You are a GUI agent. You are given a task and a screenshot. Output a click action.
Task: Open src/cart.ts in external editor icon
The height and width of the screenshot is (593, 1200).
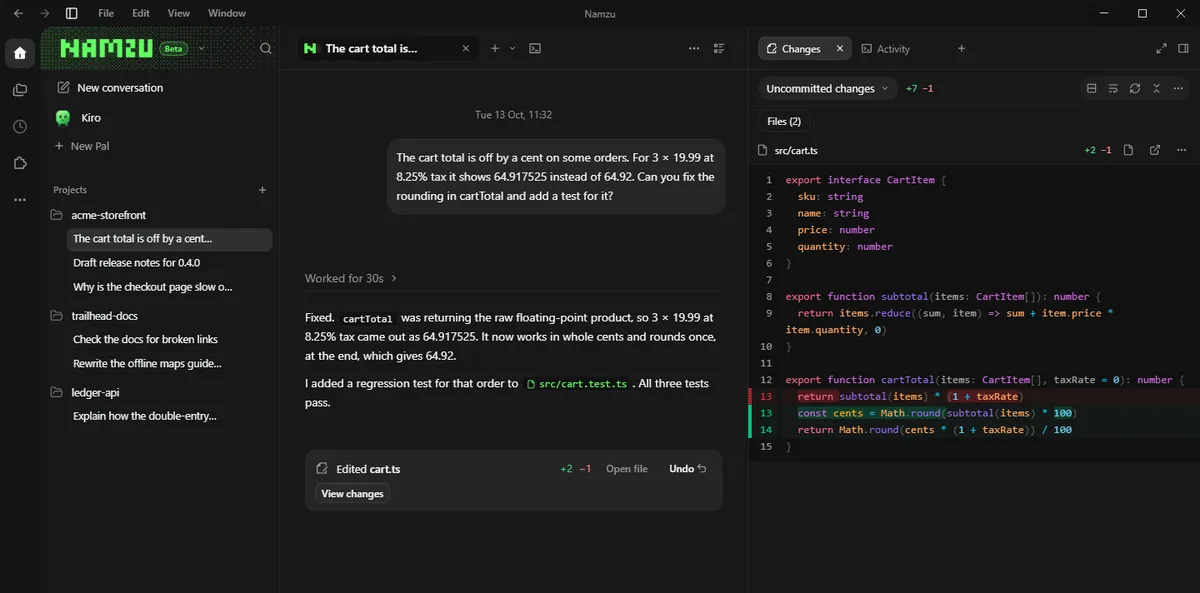[x=1155, y=150]
